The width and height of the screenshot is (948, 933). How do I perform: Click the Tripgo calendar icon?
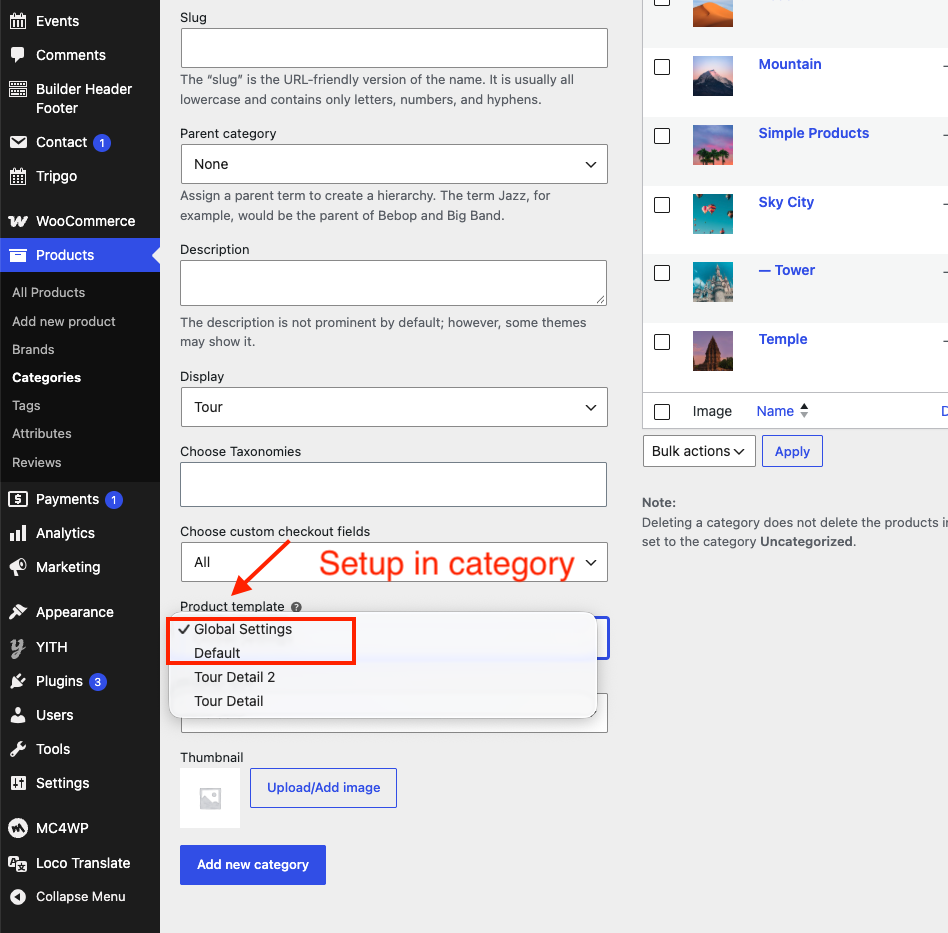[x=18, y=177]
